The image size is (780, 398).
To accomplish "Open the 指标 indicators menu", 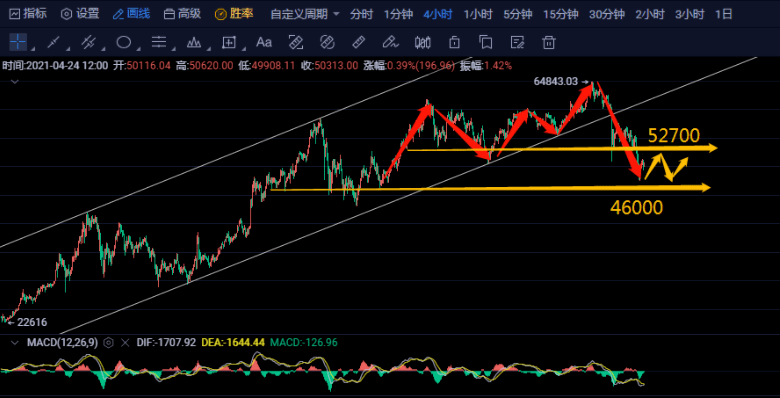I will click(x=28, y=14).
